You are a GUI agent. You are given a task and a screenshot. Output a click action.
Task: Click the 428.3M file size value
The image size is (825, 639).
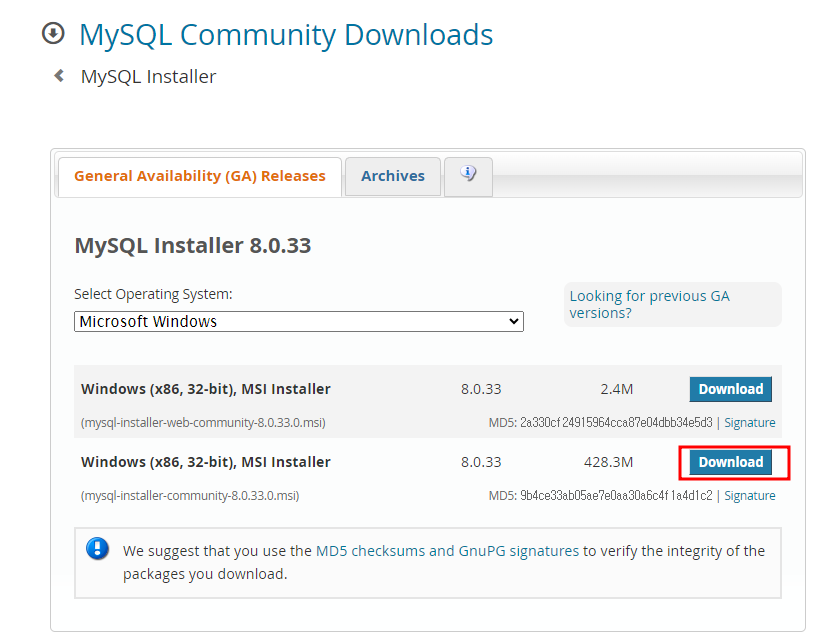[x=609, y=462]
